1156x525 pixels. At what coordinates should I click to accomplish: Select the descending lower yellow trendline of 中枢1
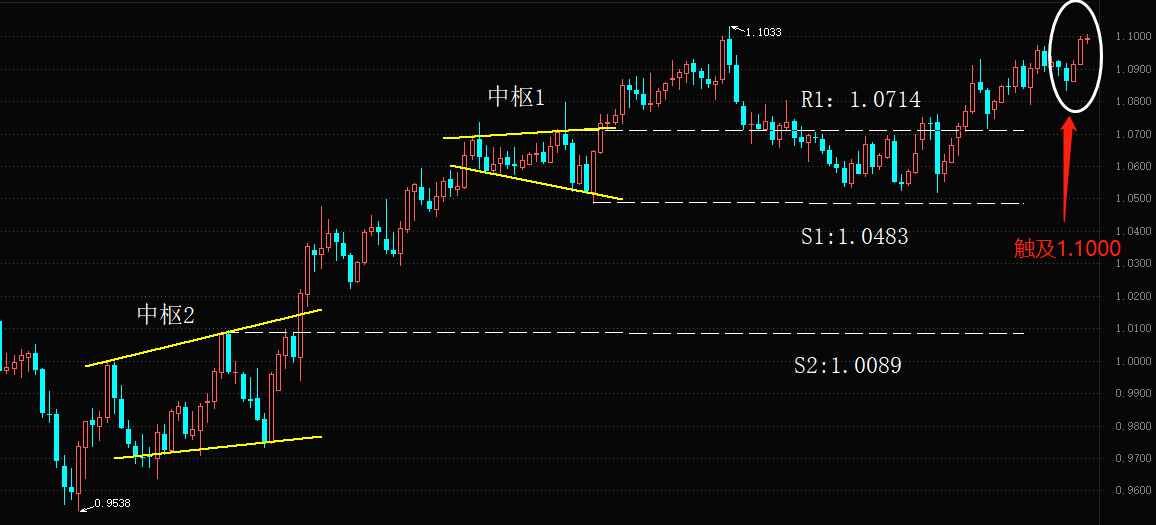(x=536, y=182)
